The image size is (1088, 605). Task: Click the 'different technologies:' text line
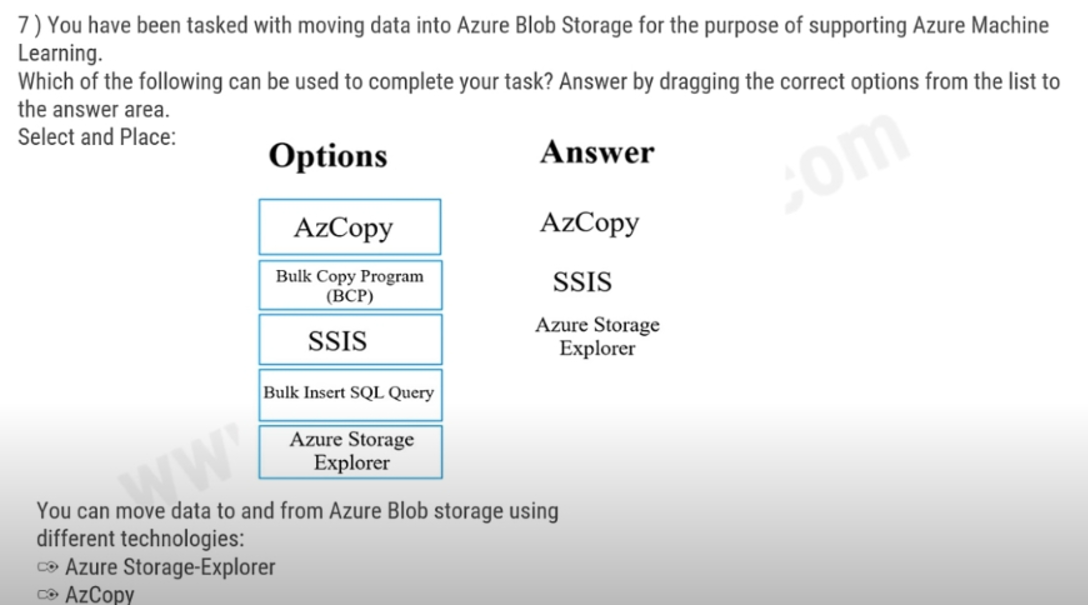click(x=140, y=539)
